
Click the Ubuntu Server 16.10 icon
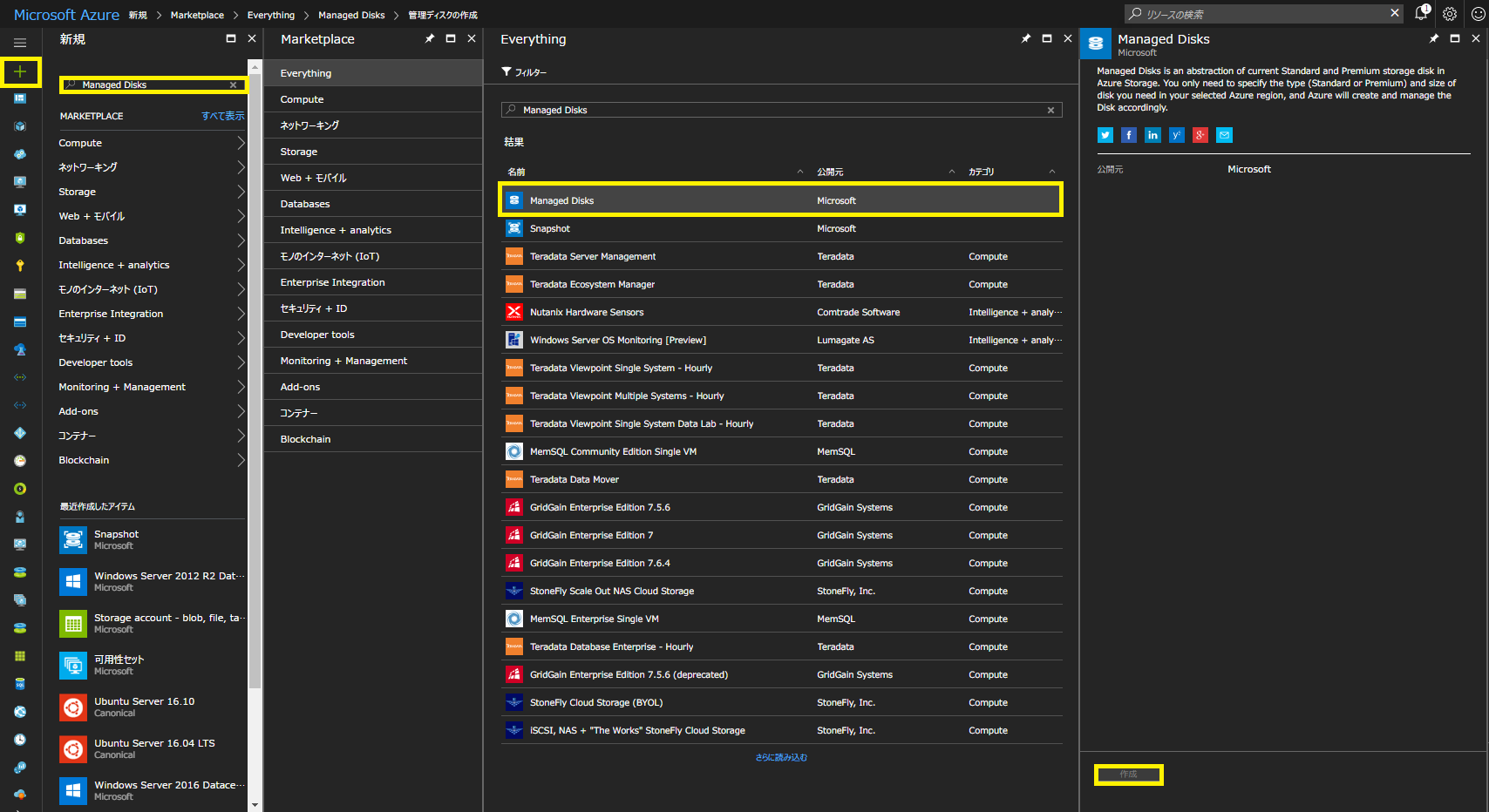[x=73, y=707]
